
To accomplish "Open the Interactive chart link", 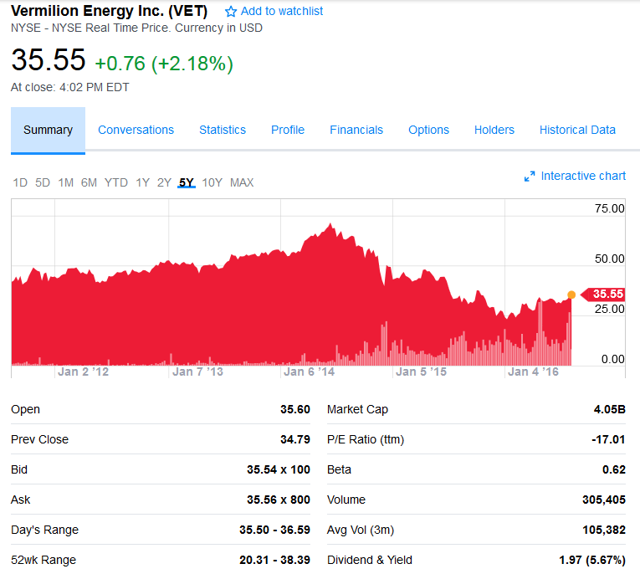I will tap(583, 176).
